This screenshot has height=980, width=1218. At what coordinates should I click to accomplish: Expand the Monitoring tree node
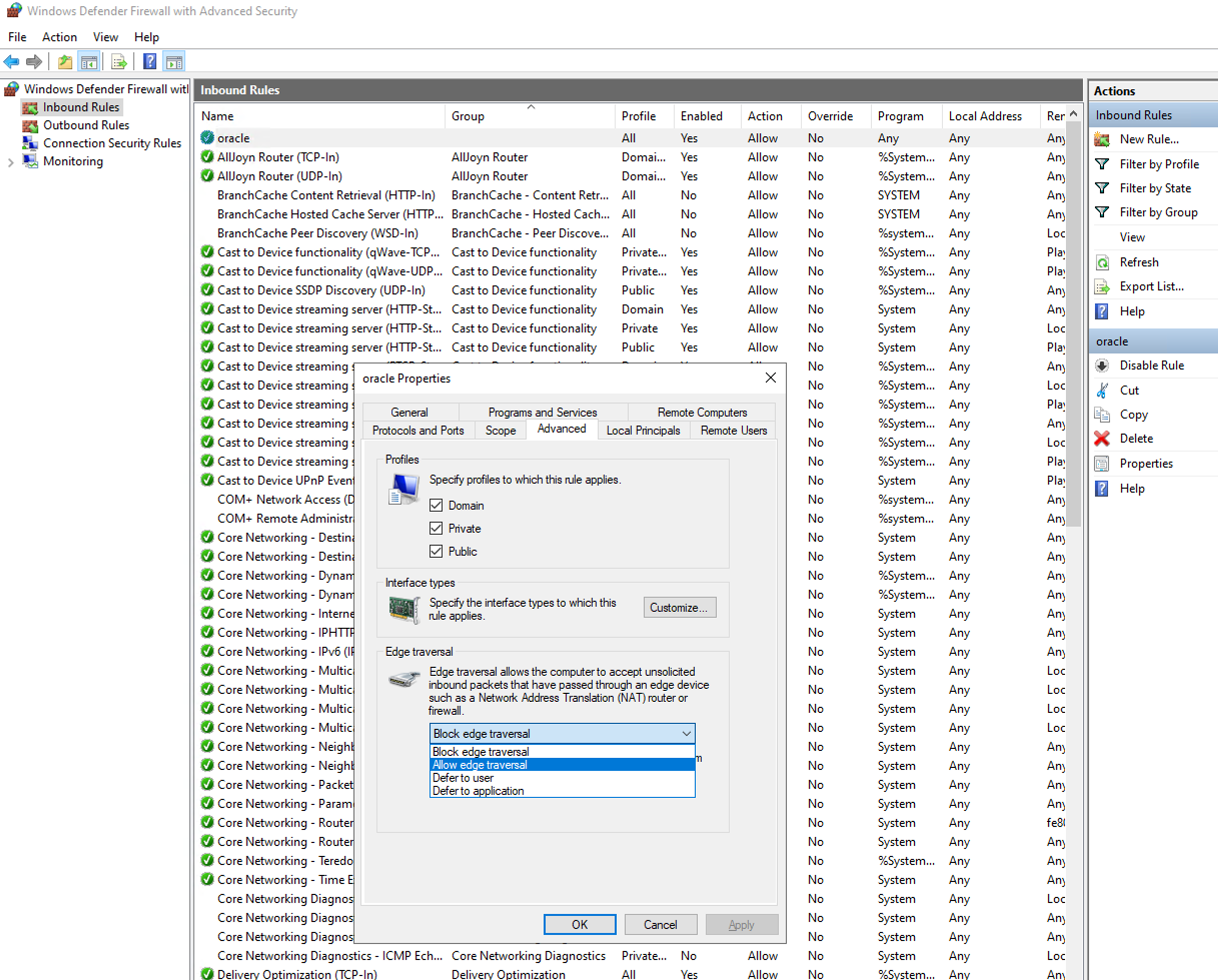click(x=11, y=162)
